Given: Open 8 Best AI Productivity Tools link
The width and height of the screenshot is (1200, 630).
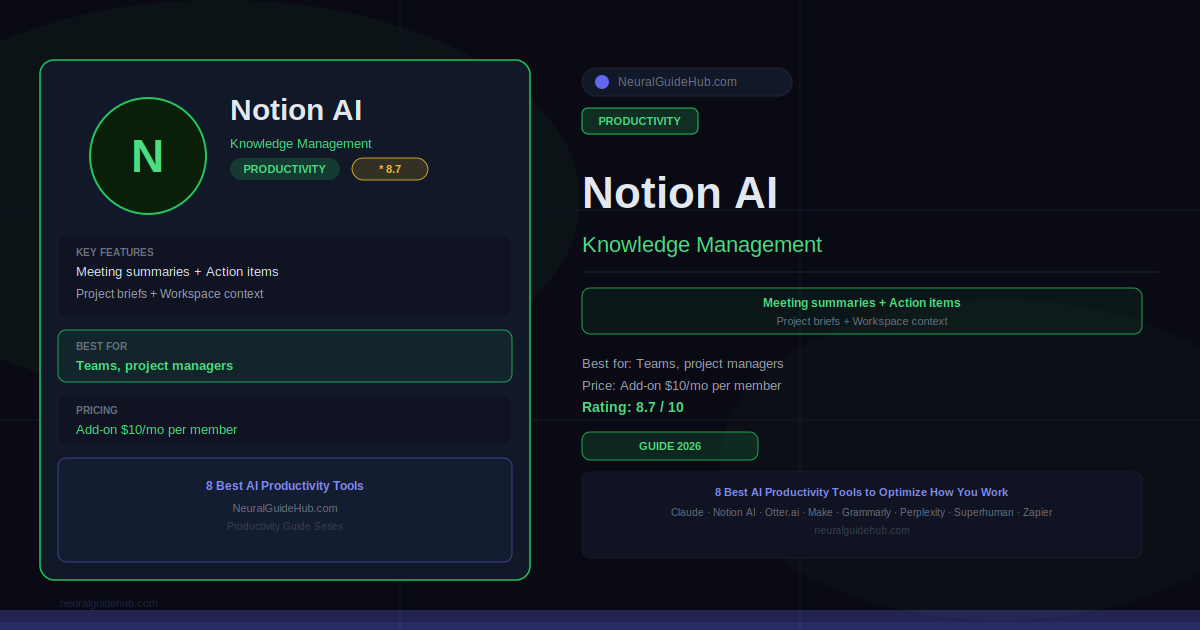Looking at the screenshot, I should (x=285, y=486).
